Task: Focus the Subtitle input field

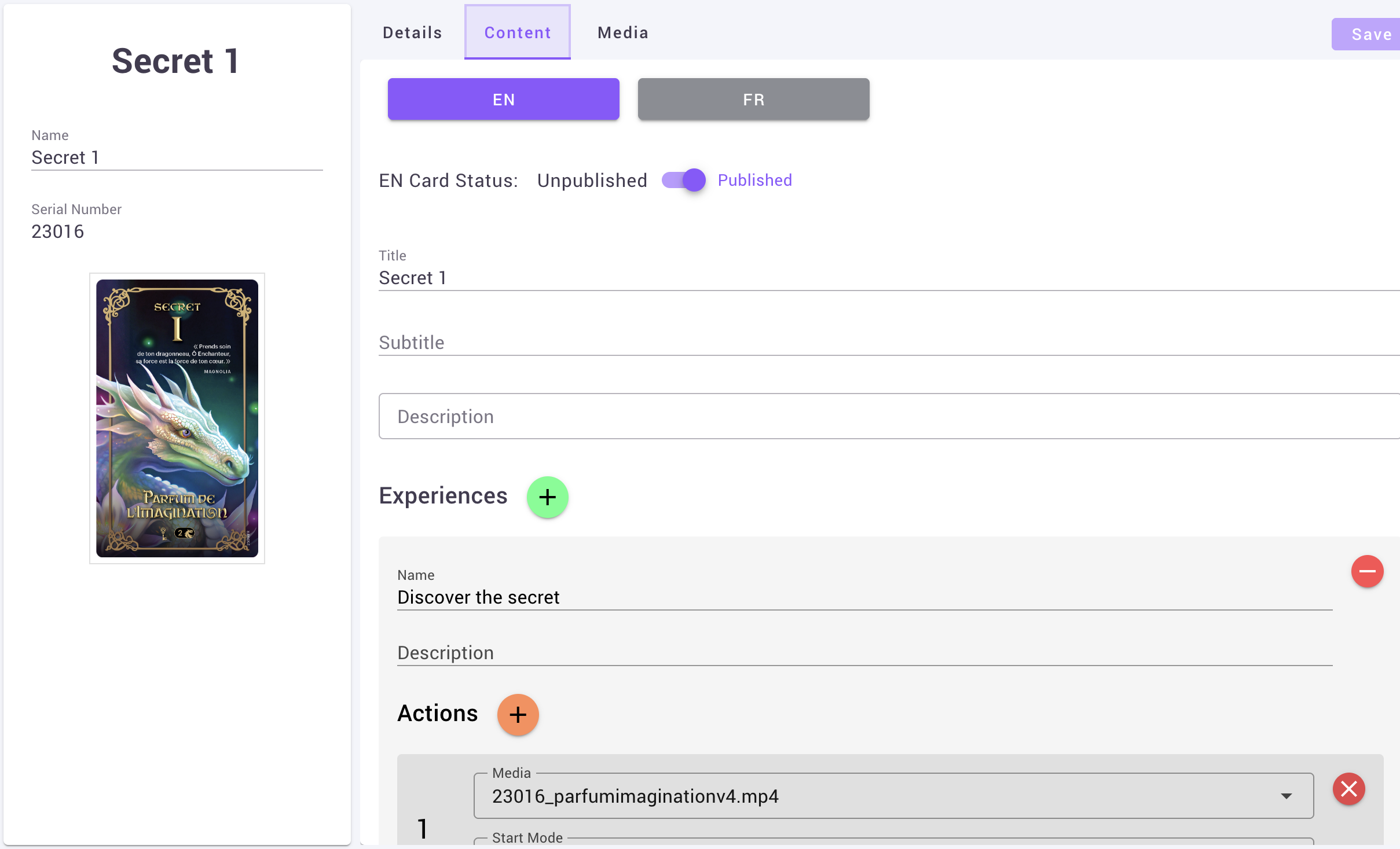Action: (868, 343)
